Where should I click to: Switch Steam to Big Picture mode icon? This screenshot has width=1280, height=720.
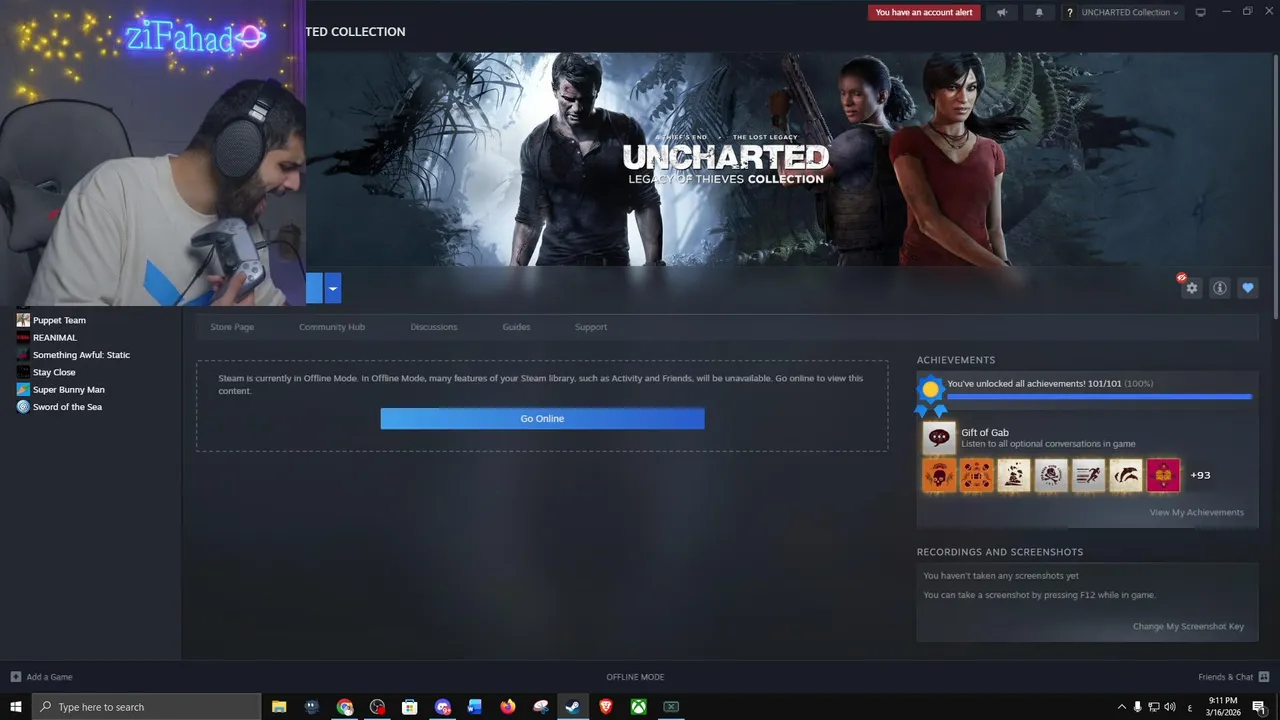(x=1201, y=12)
